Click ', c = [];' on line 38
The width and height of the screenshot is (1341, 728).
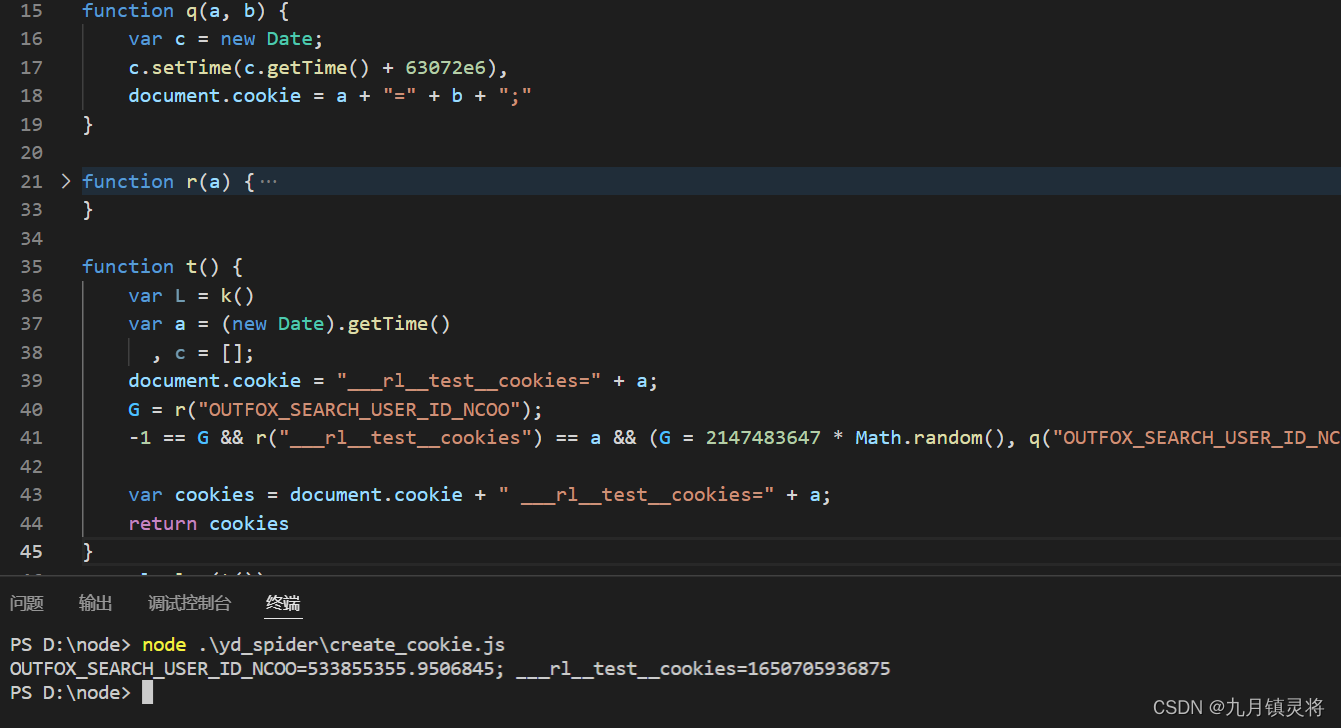(203, 352)
